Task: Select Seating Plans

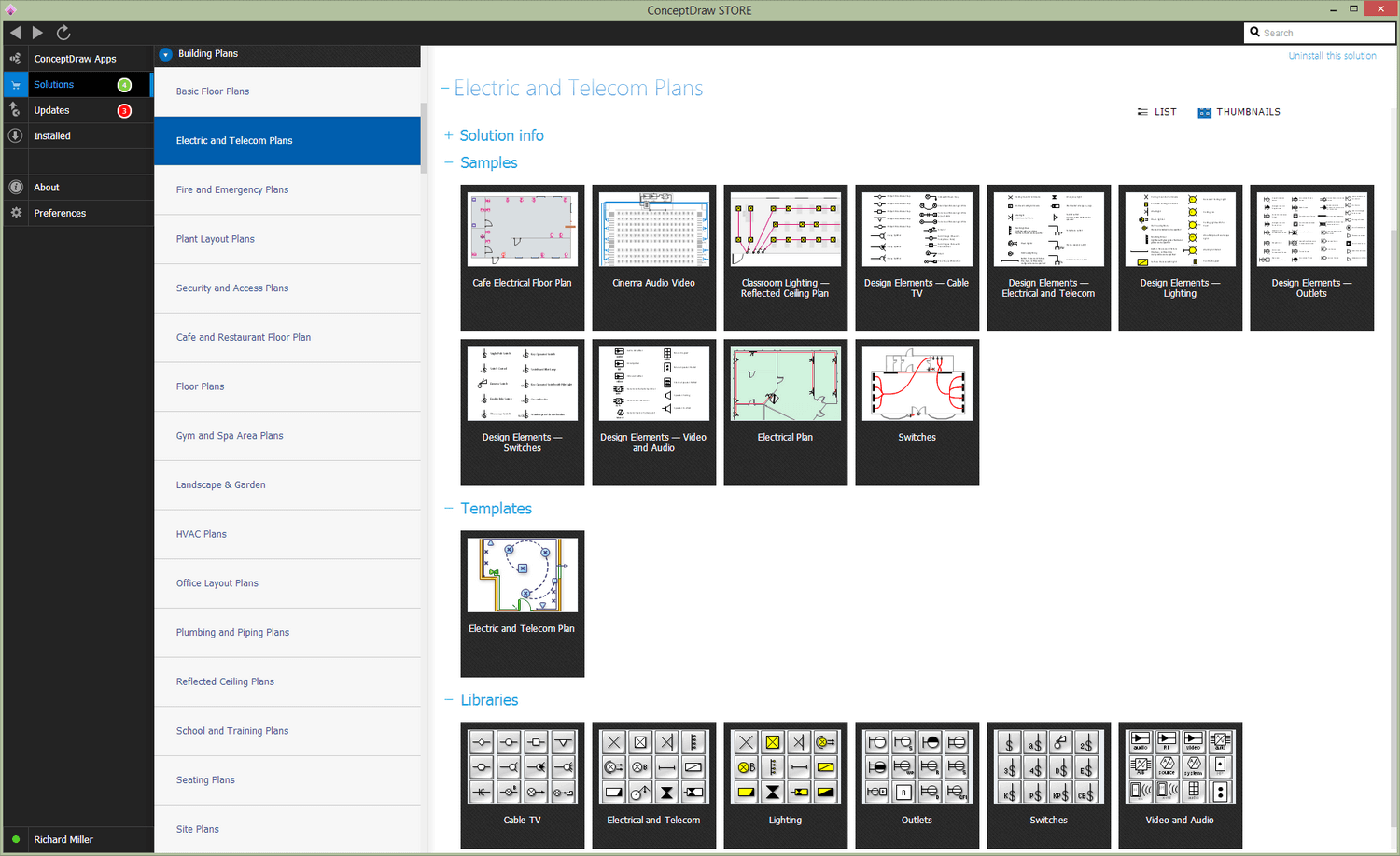Action: 287,780
